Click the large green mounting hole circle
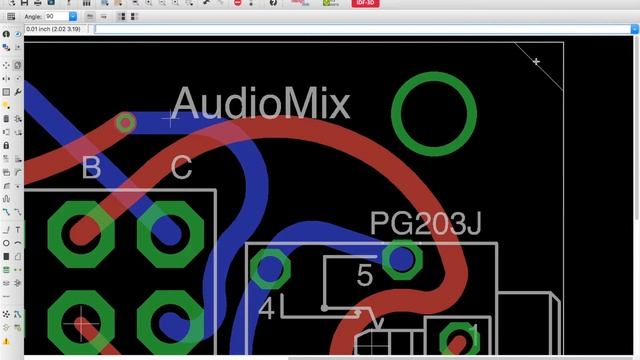The height and width of the screenshot is (360, 640). [433, 114]
